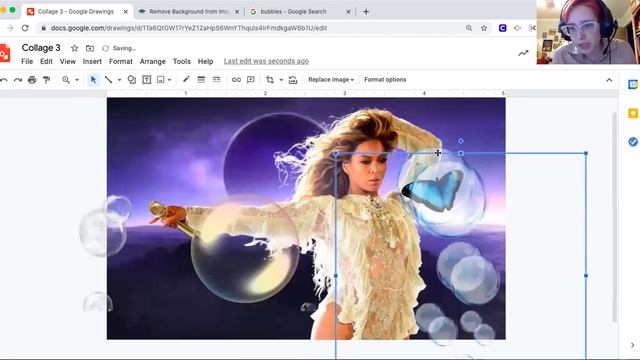Viewport: 640px width, 360px height.
Task: Open the Border weight option
Action: point(201,80)
